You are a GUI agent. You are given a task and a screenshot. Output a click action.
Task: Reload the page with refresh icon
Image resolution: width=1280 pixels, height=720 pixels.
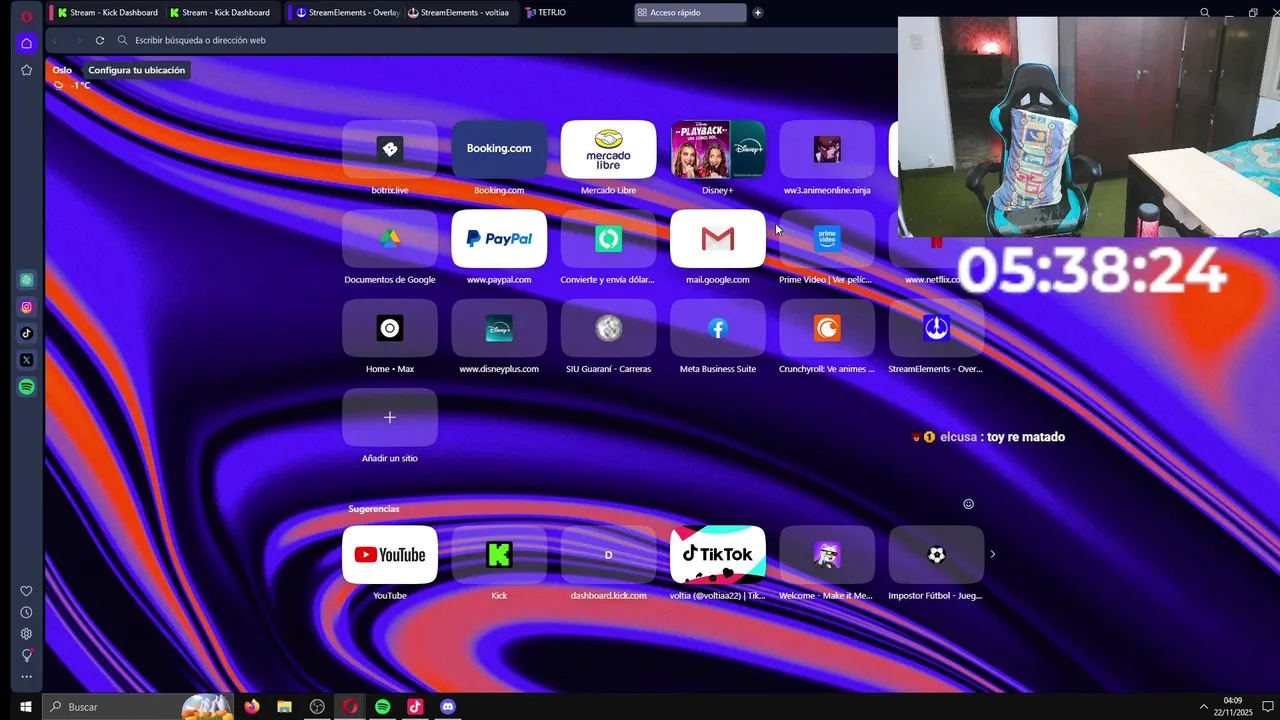100,40
